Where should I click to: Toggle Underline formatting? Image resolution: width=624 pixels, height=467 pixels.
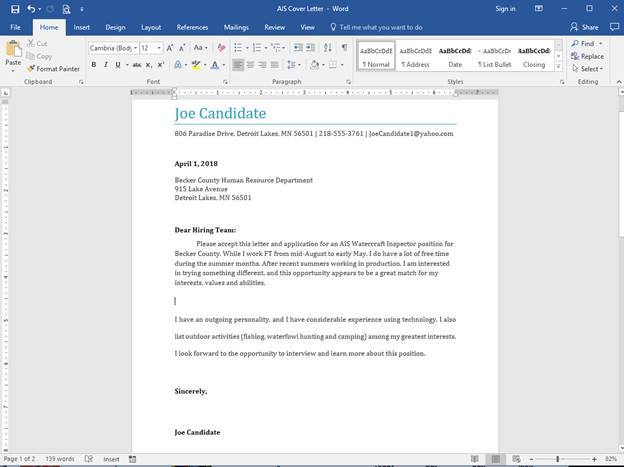click(x=119, y=65)
